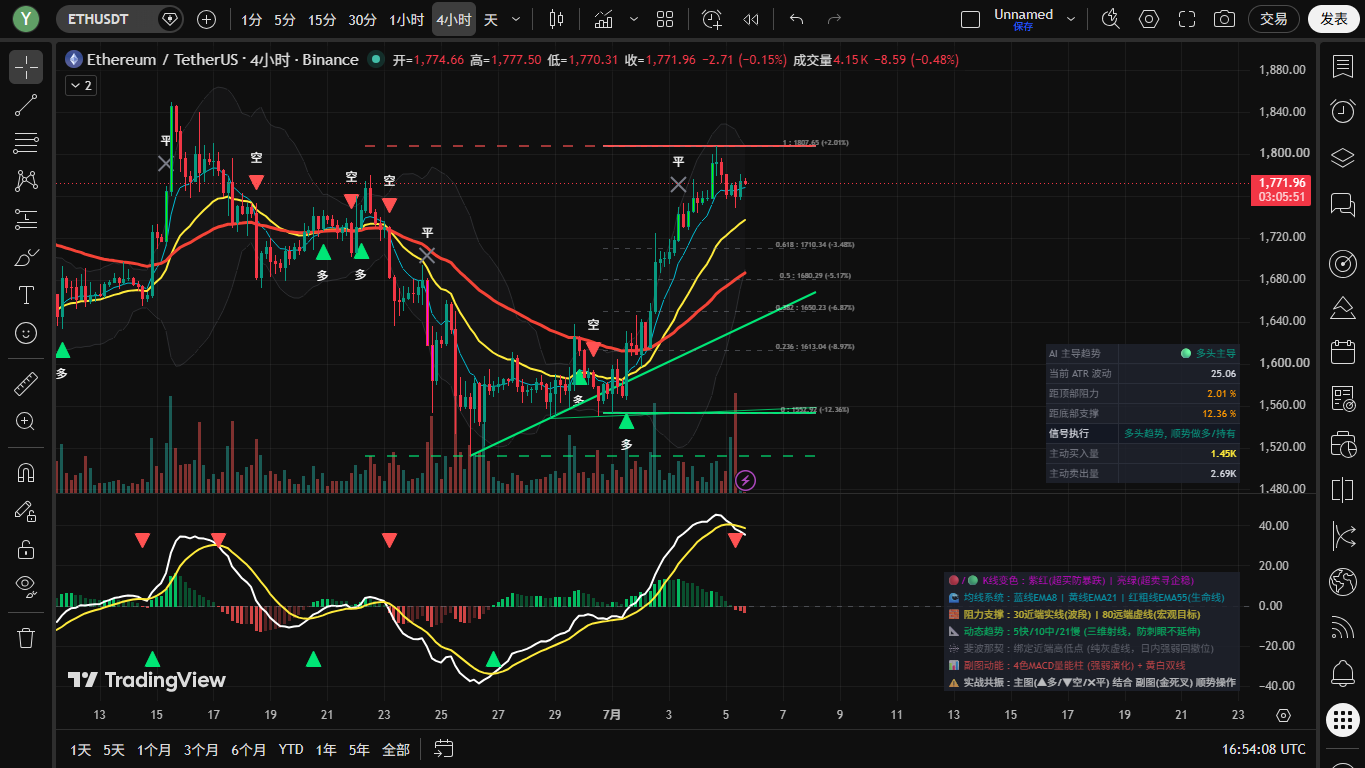The image size is (1365, 768).
Task: Select the zoom in tool
Action: (x=26, y=421)
